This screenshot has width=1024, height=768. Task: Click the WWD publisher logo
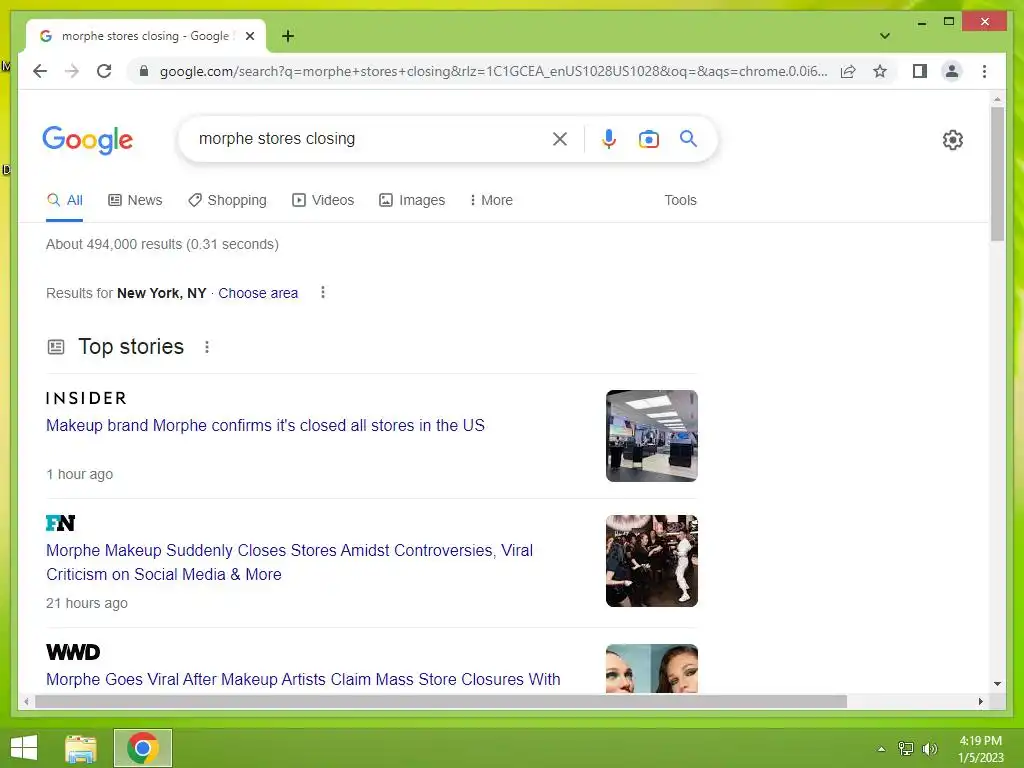73,652
